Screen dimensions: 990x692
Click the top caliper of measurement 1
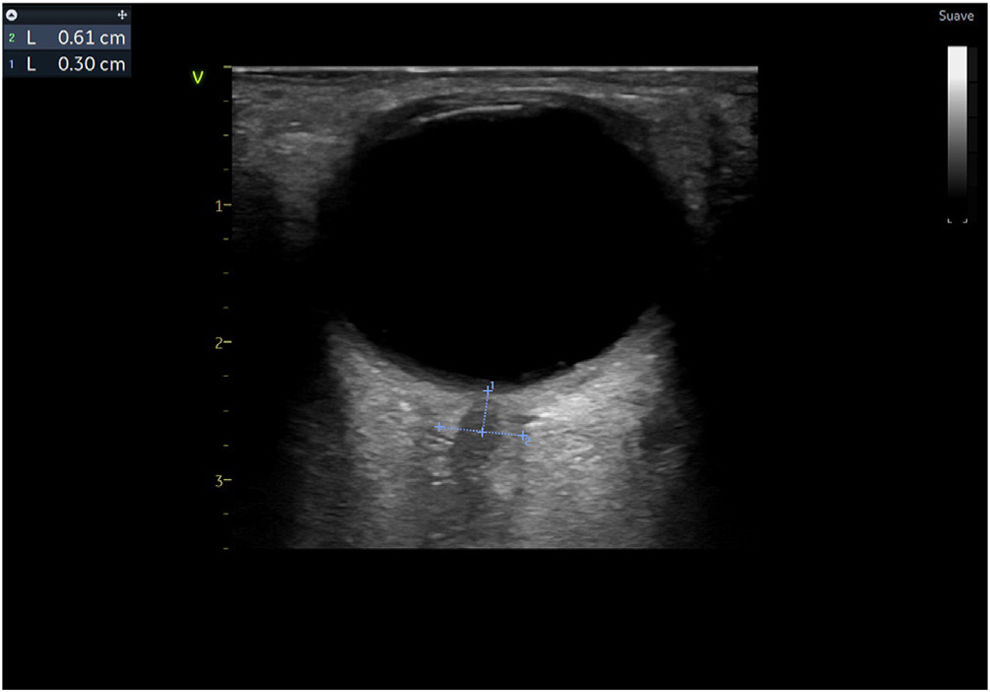[x=488, y=390]
